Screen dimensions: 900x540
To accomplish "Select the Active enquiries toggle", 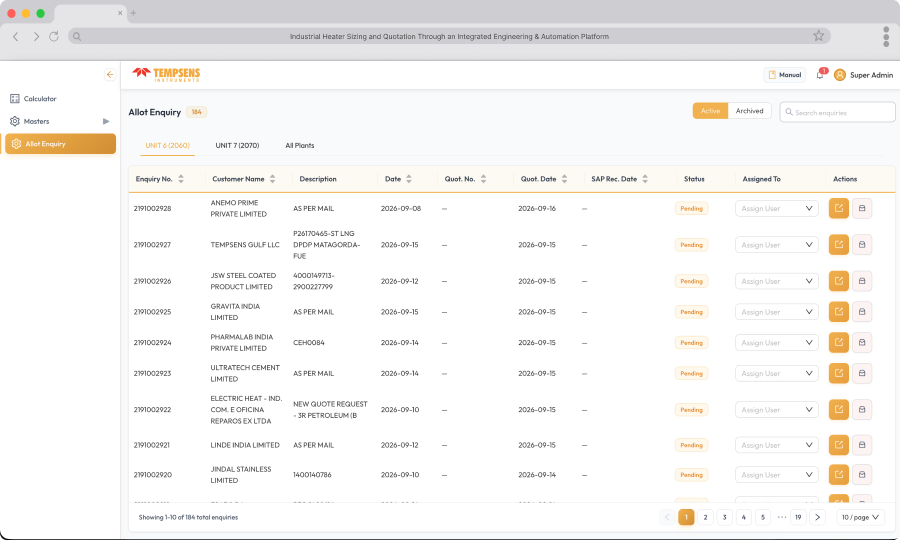I will coord(710,111).
